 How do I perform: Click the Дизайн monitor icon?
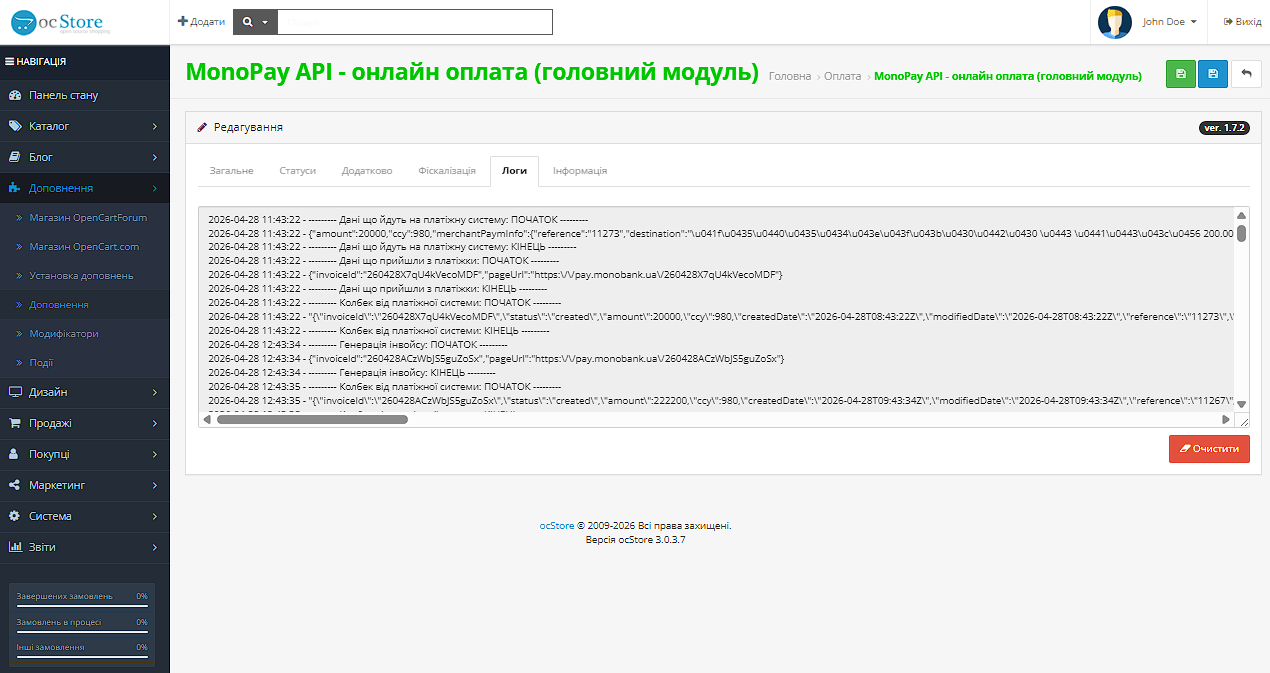coord(14,393)
